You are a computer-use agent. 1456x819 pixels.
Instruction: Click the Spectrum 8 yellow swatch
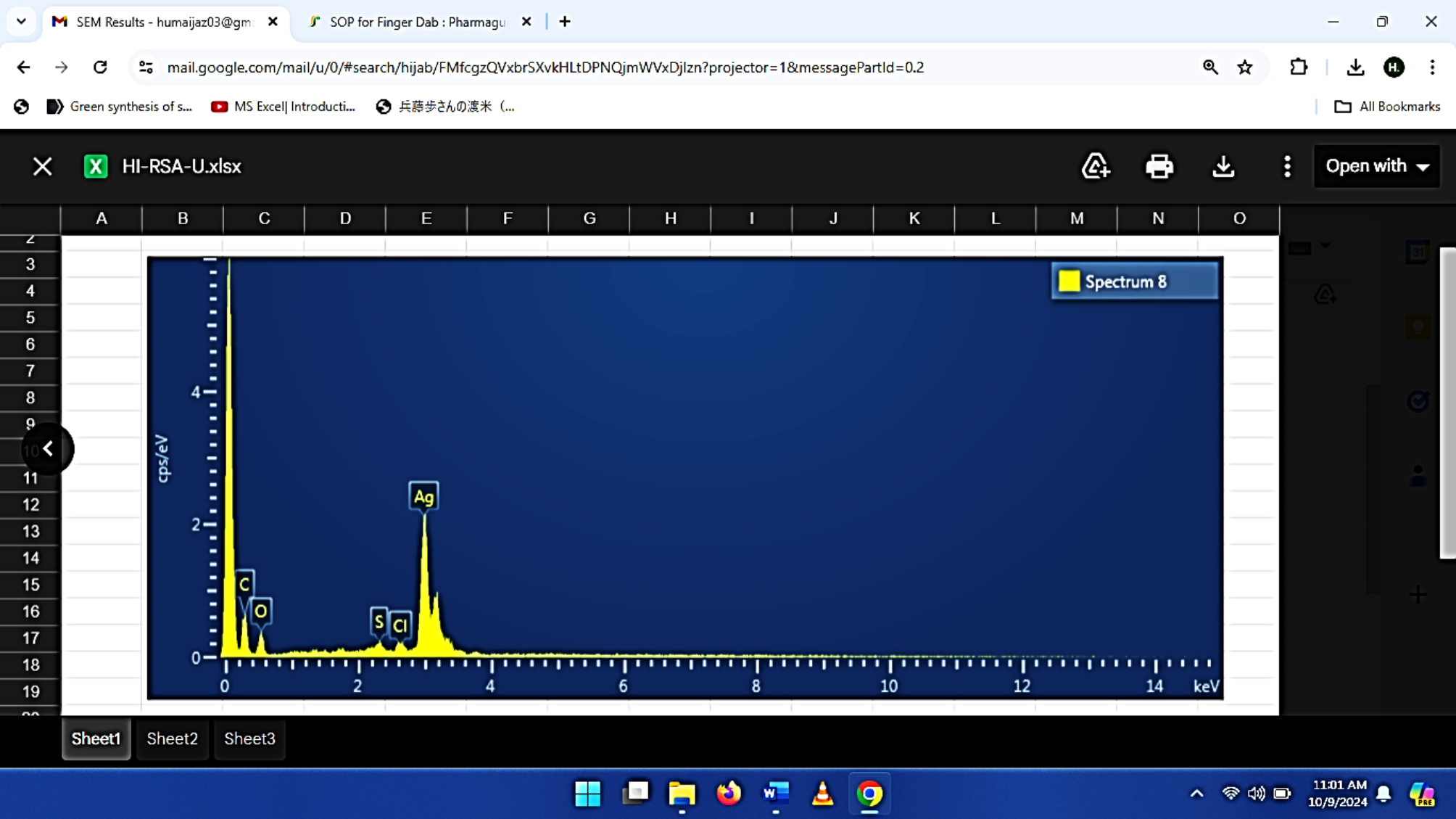(1069, 281)
